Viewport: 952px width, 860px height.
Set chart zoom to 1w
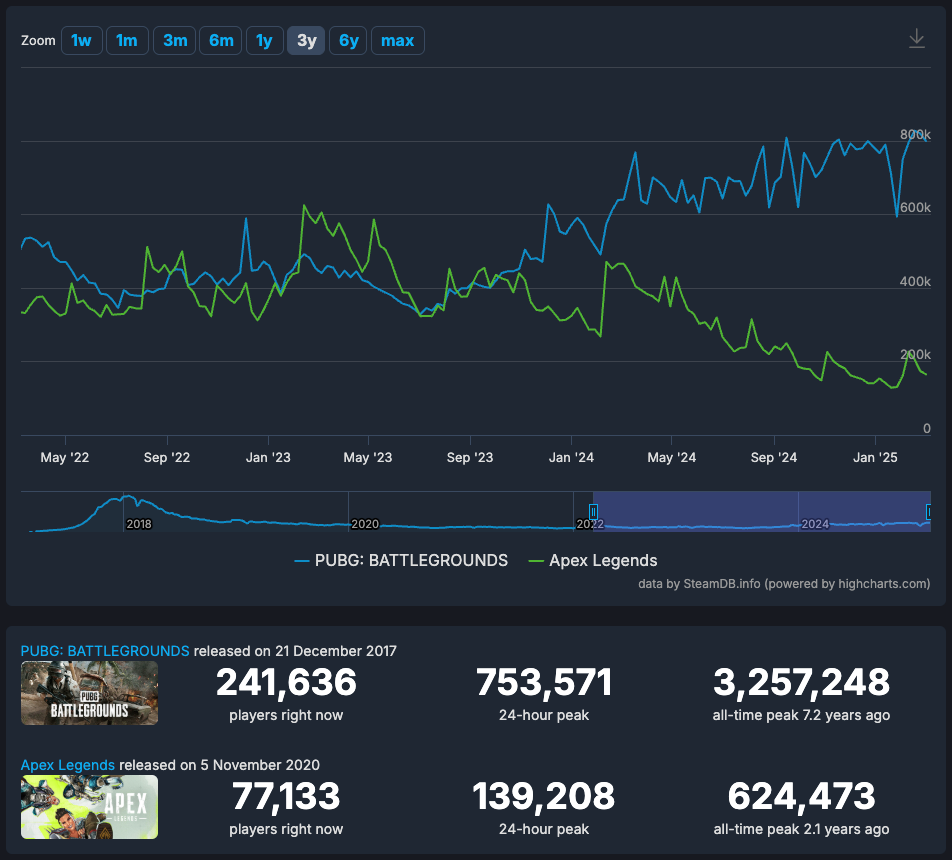click(x=81, y=41)
